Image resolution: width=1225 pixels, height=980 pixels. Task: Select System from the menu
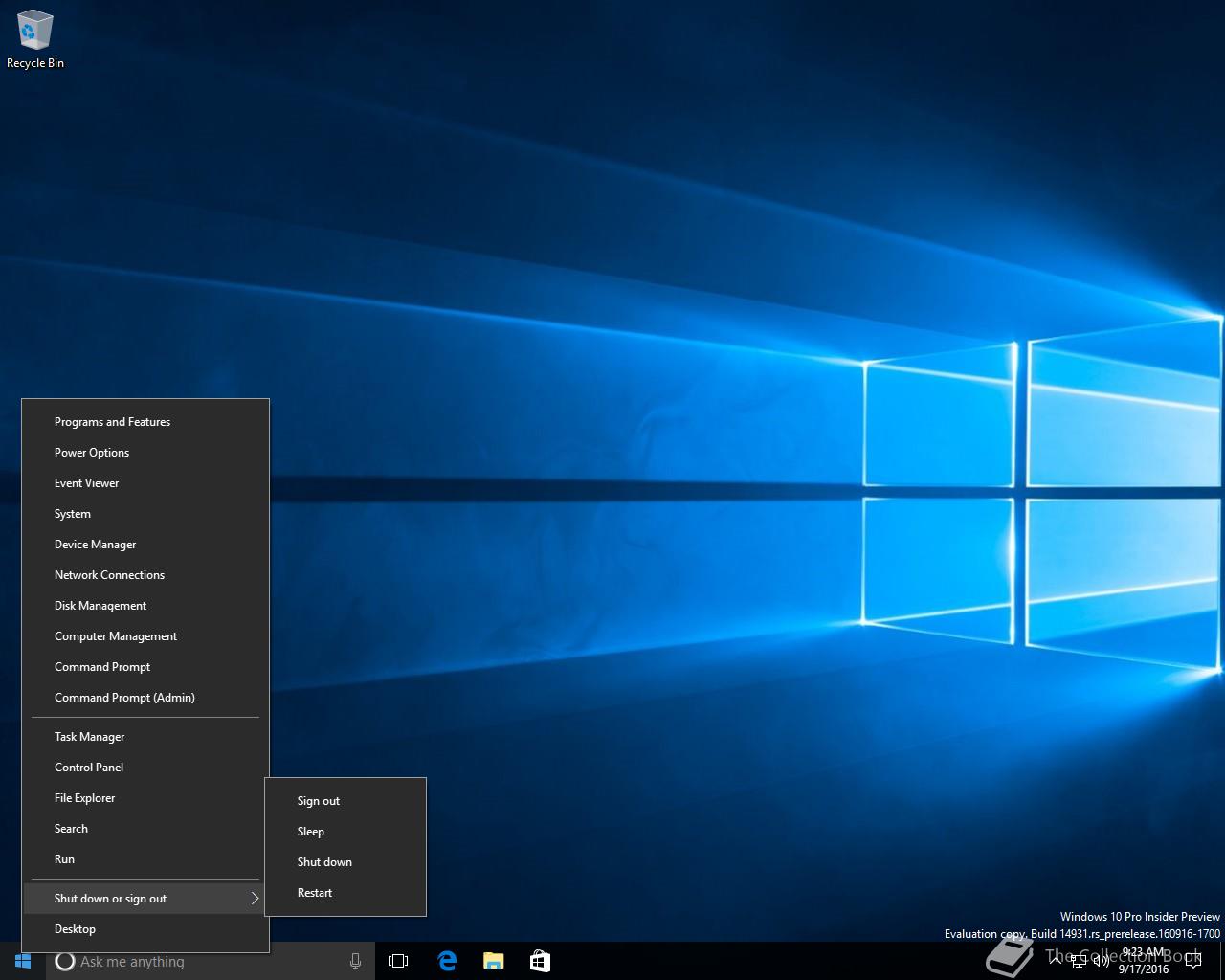[145, 514]
